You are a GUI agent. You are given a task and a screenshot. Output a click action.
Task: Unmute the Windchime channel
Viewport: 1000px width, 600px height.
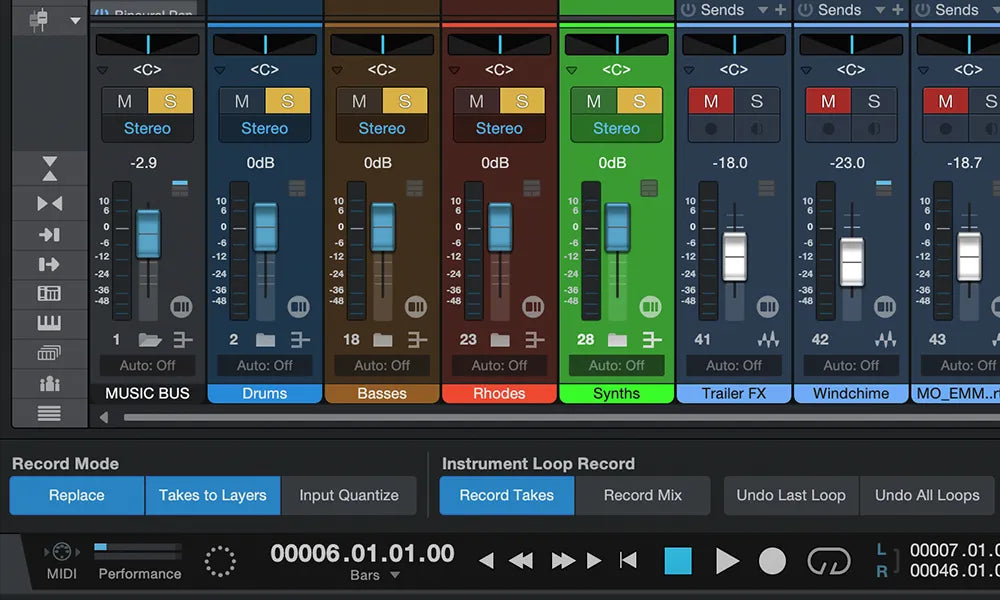pos(827,101)
